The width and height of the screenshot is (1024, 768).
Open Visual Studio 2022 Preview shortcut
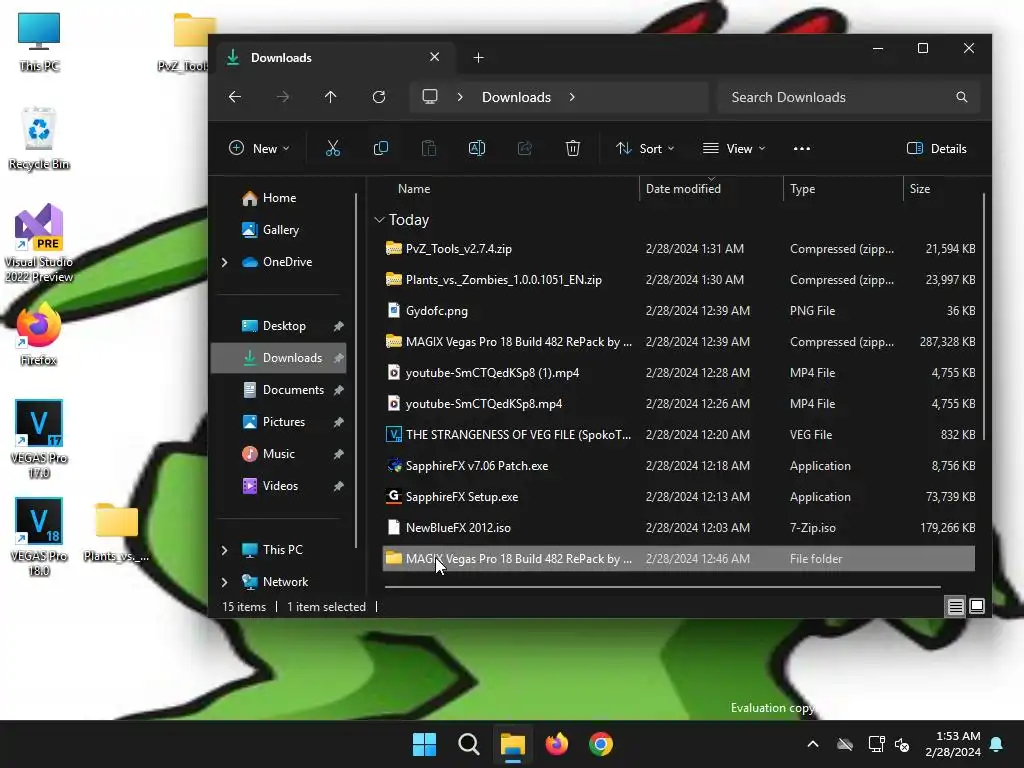click(x=39, y=242)
